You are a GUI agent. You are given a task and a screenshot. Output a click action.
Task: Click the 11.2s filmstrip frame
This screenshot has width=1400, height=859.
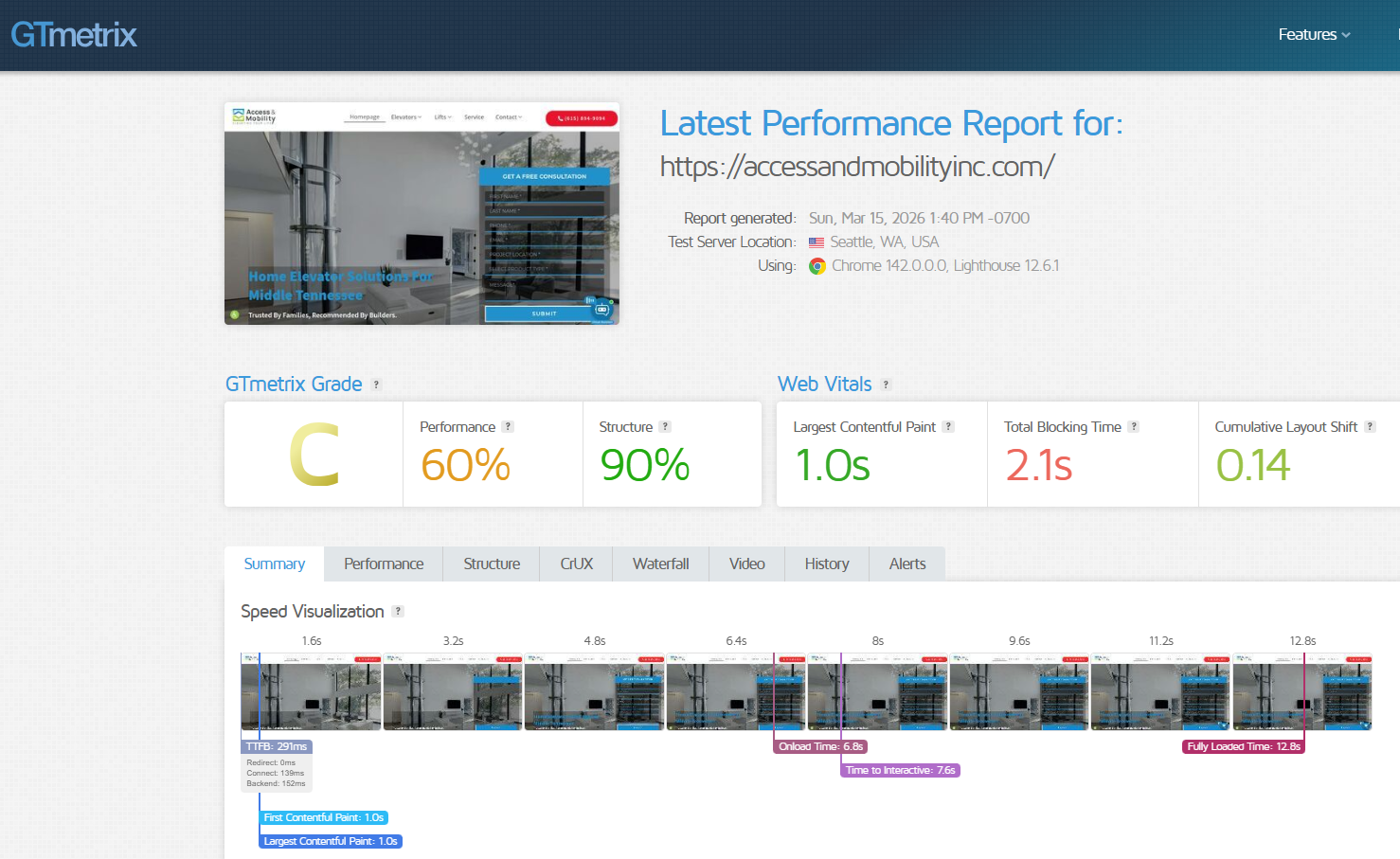[x=1160, y=691]
